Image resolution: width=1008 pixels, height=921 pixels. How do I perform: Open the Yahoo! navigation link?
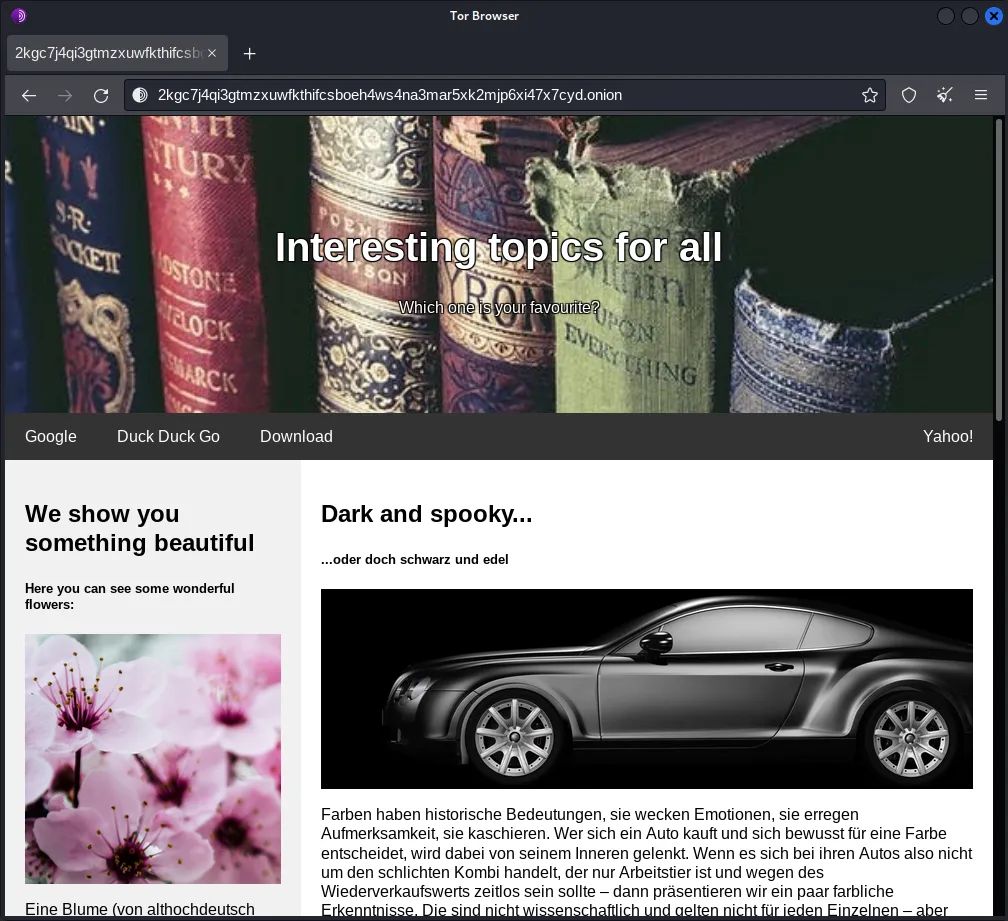coord(947,436)
